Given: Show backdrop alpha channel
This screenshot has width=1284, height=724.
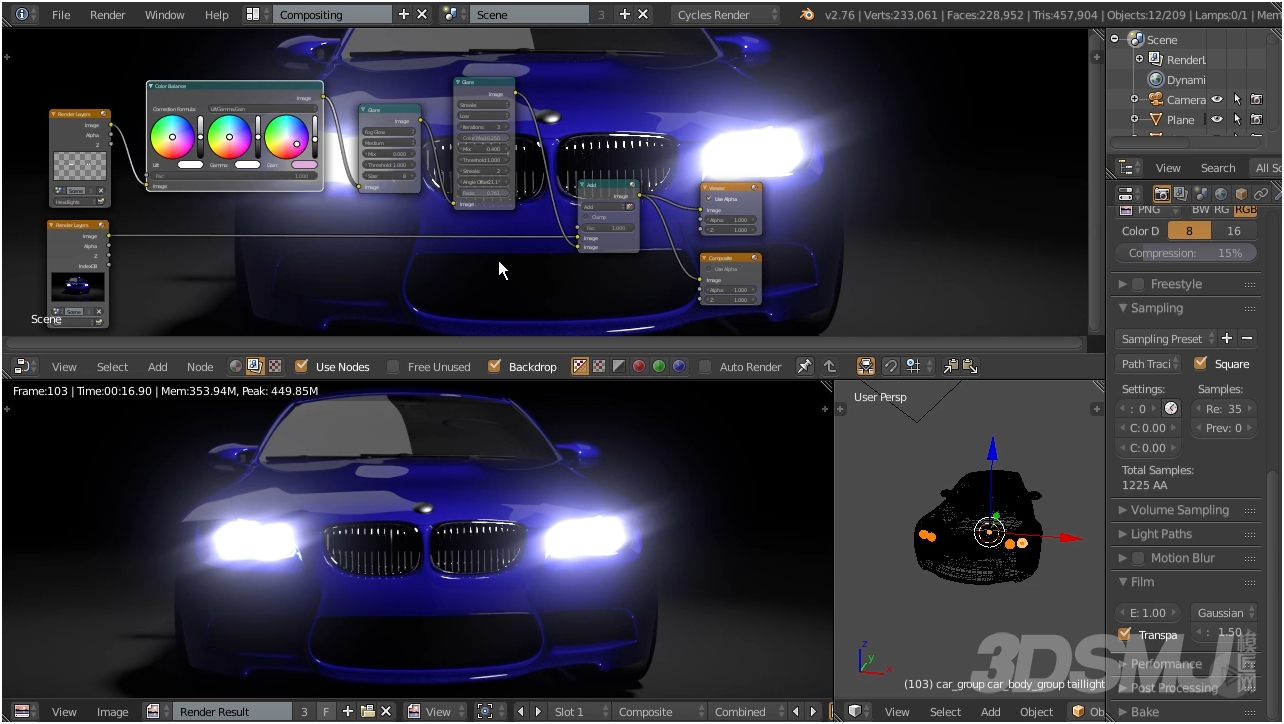Looking at the screenshot, I should [x=619, y=367].
